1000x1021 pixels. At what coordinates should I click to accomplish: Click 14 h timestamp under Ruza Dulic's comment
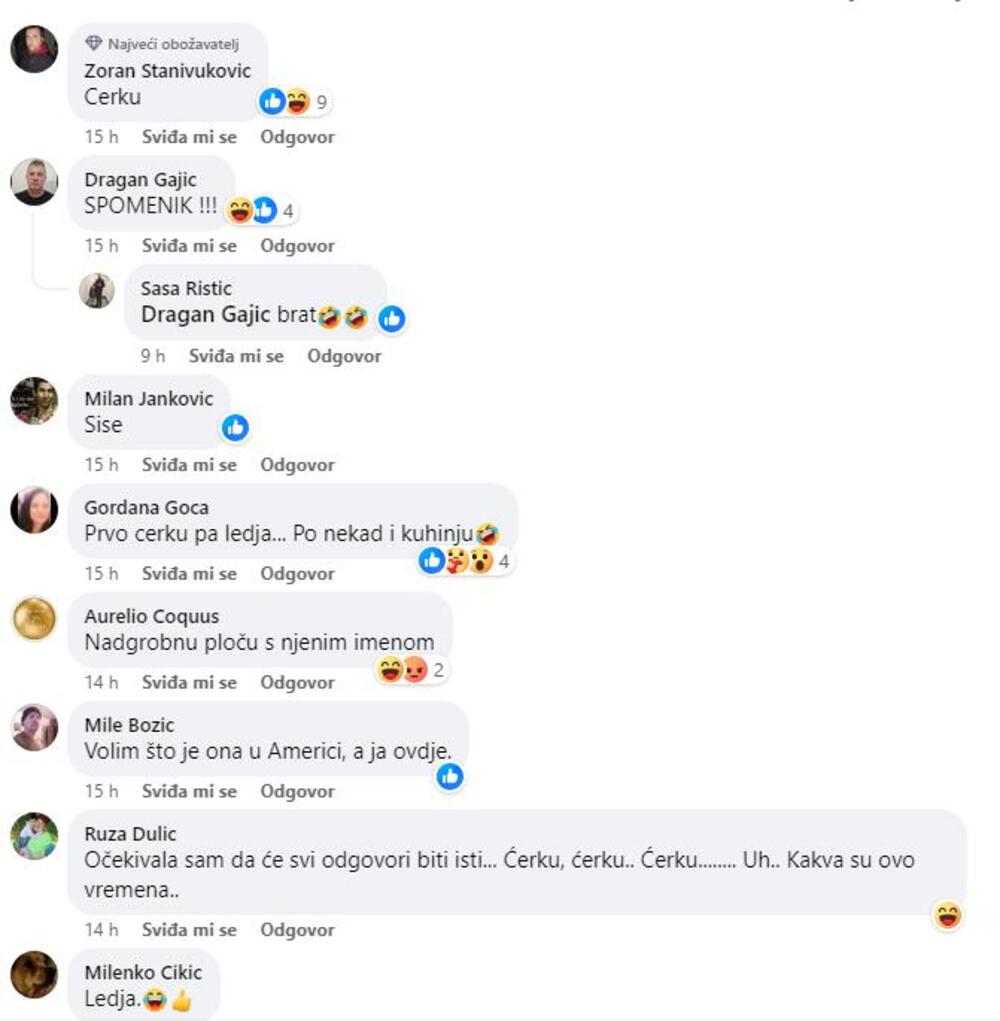point(102,930)
